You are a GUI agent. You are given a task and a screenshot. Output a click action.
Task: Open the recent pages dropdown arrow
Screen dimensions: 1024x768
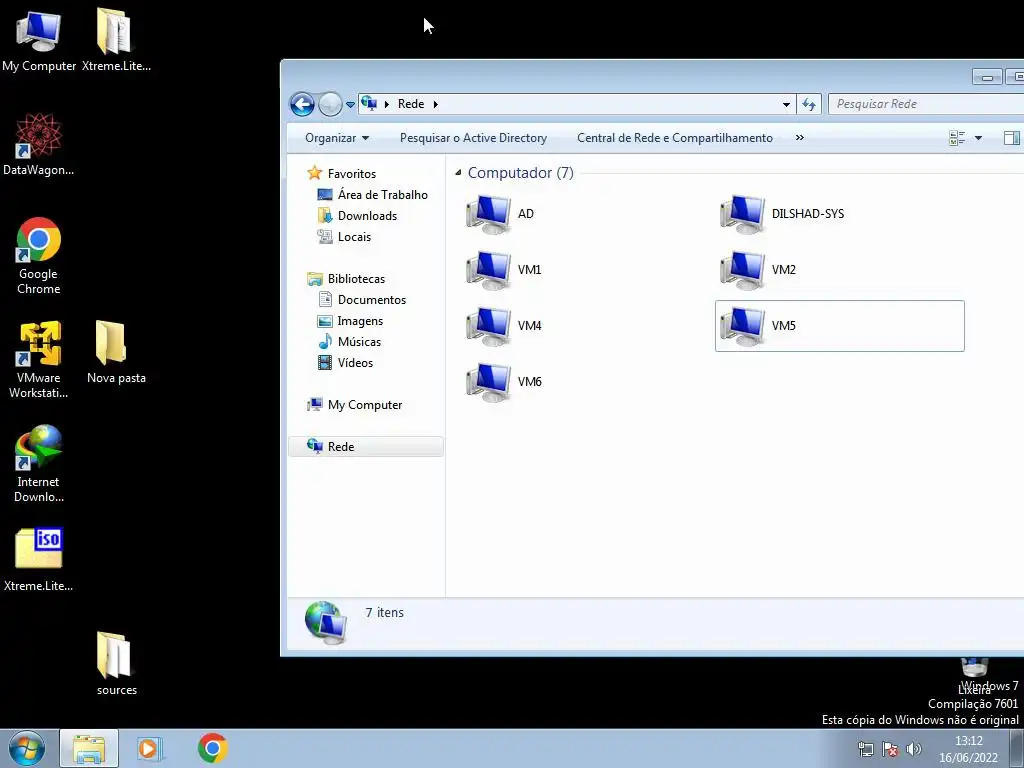click(x=350, y=104)
